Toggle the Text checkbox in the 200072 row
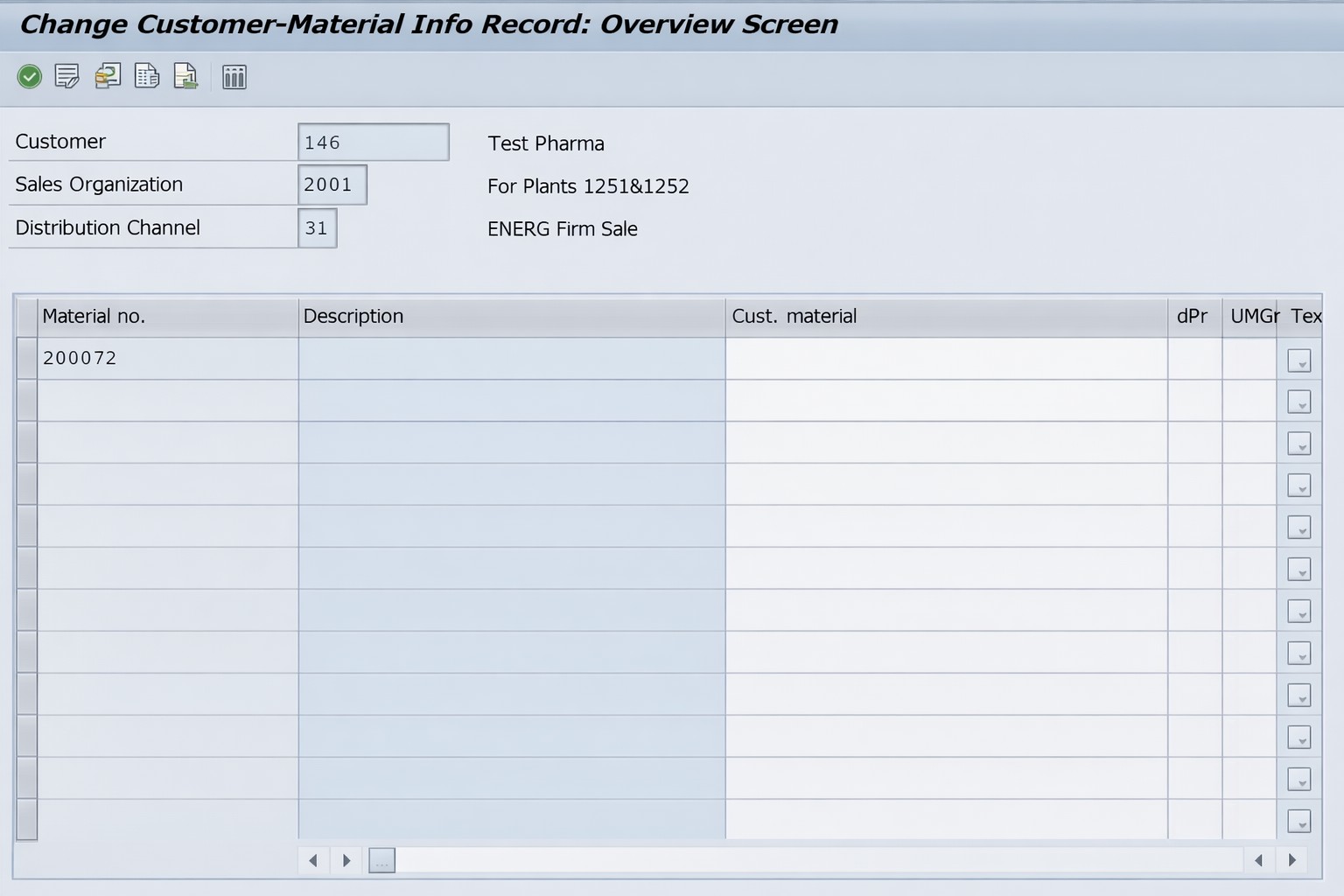Image resolution: width=1344 pixels, height=896 pixels. click(x=1298, y=360)
